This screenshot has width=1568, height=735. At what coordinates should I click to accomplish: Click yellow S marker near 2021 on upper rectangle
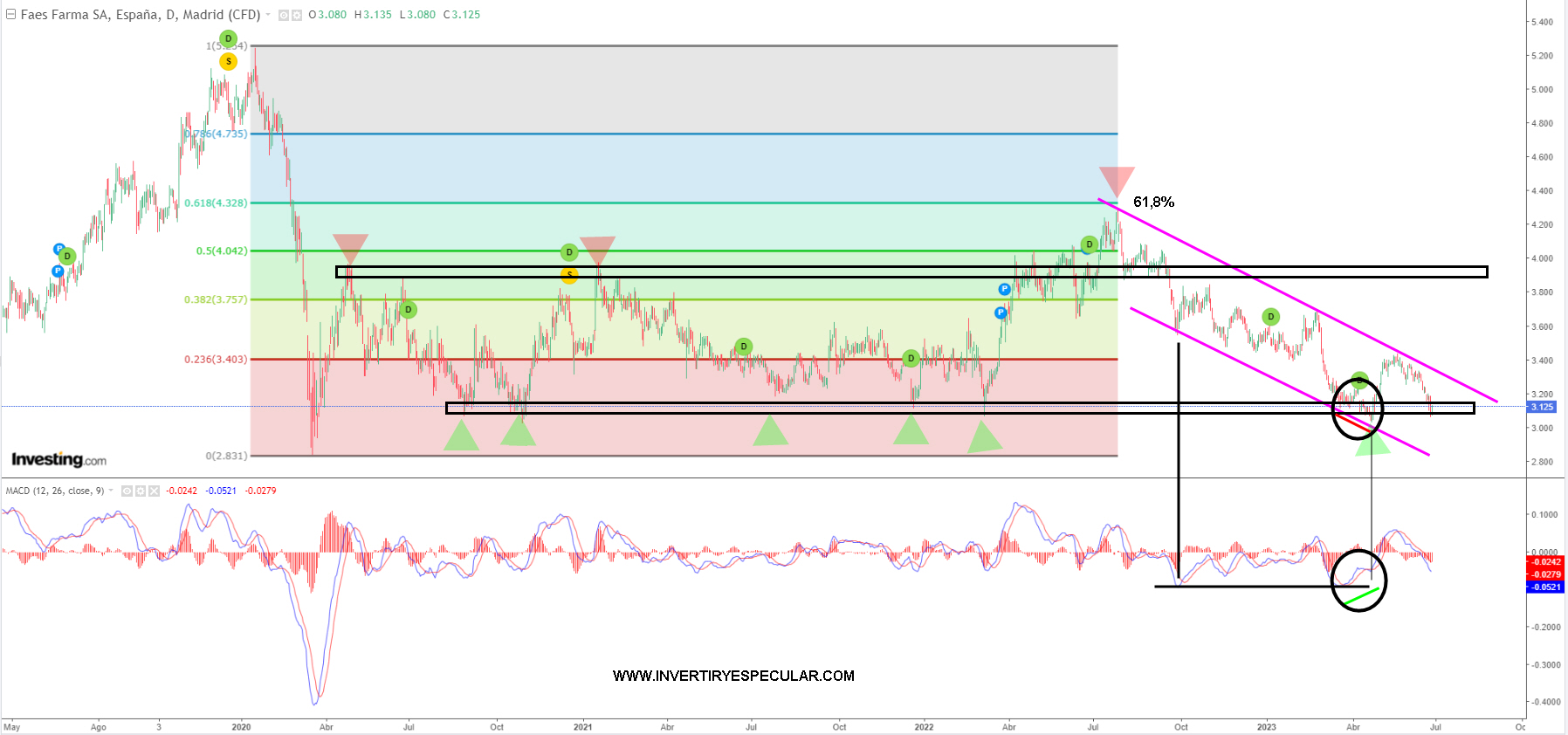pyautogui.click(x=569, y=275)
